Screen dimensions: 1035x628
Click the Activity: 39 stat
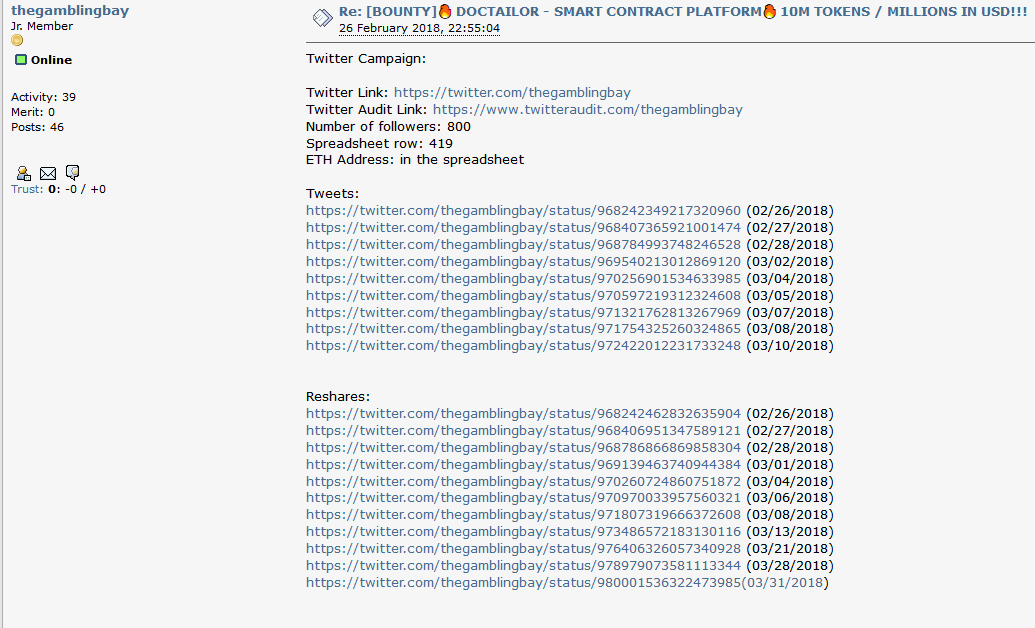(43, 97)
